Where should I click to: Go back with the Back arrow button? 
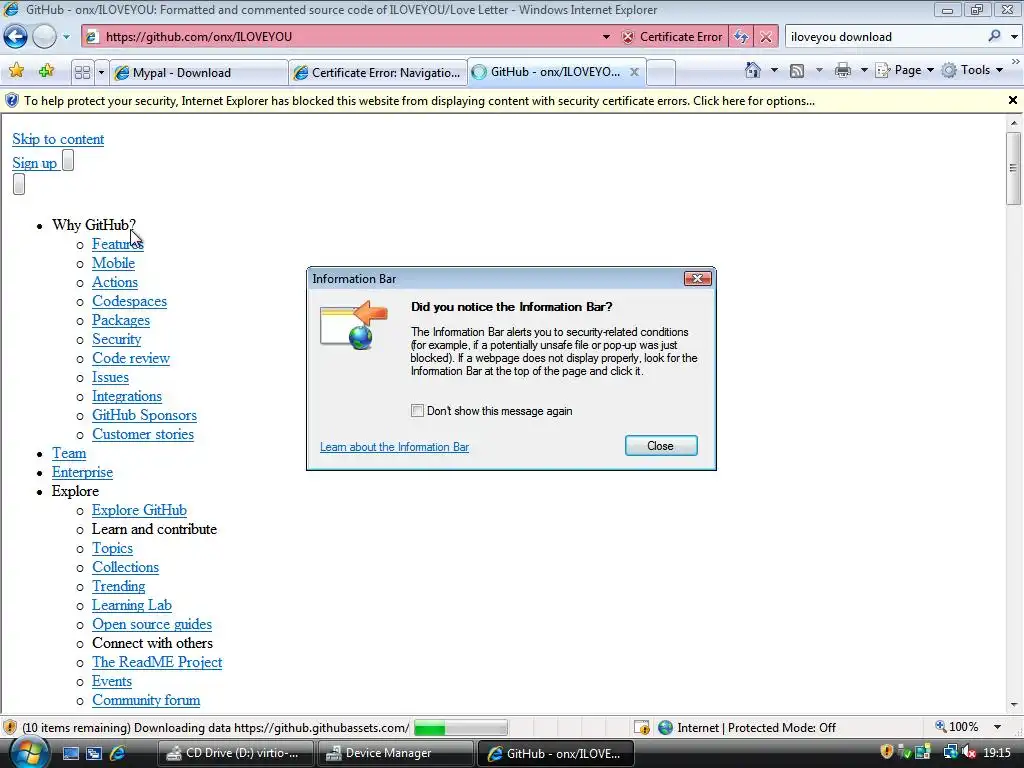16,37
